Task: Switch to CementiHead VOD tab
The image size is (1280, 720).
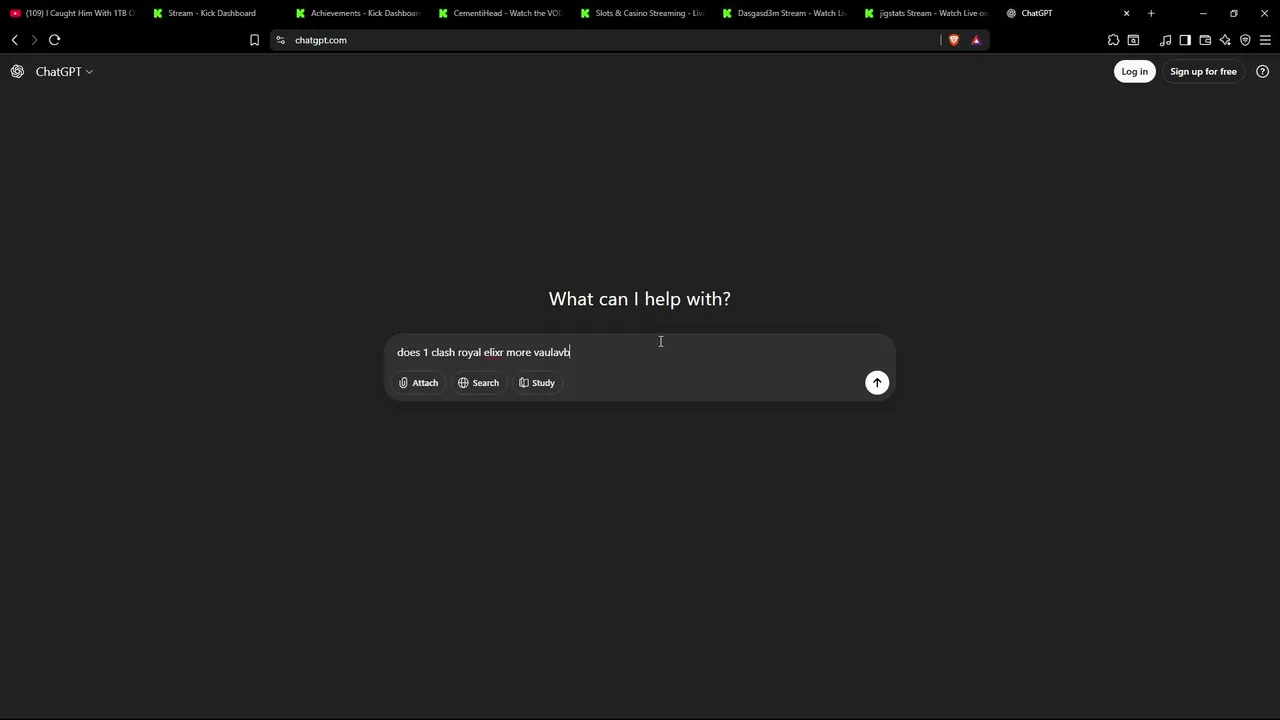Action: (500, 13)
